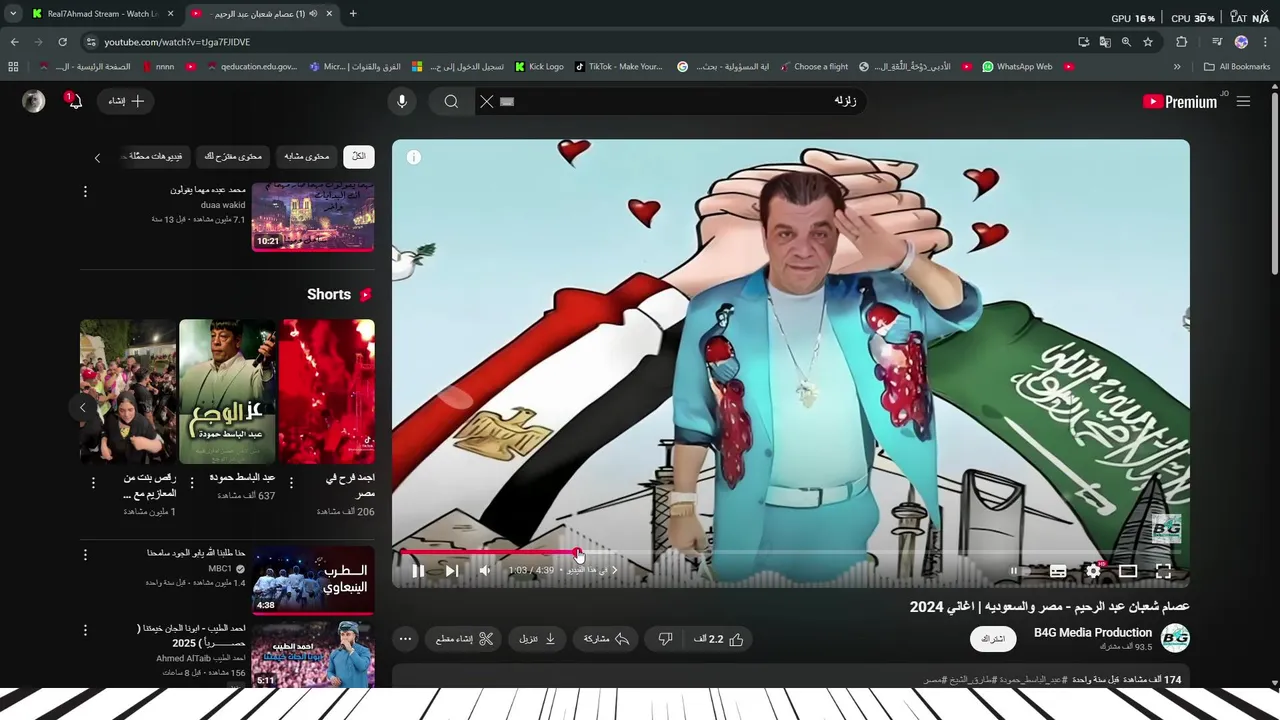Show more Shorts with the left arrow

(82, 407)
